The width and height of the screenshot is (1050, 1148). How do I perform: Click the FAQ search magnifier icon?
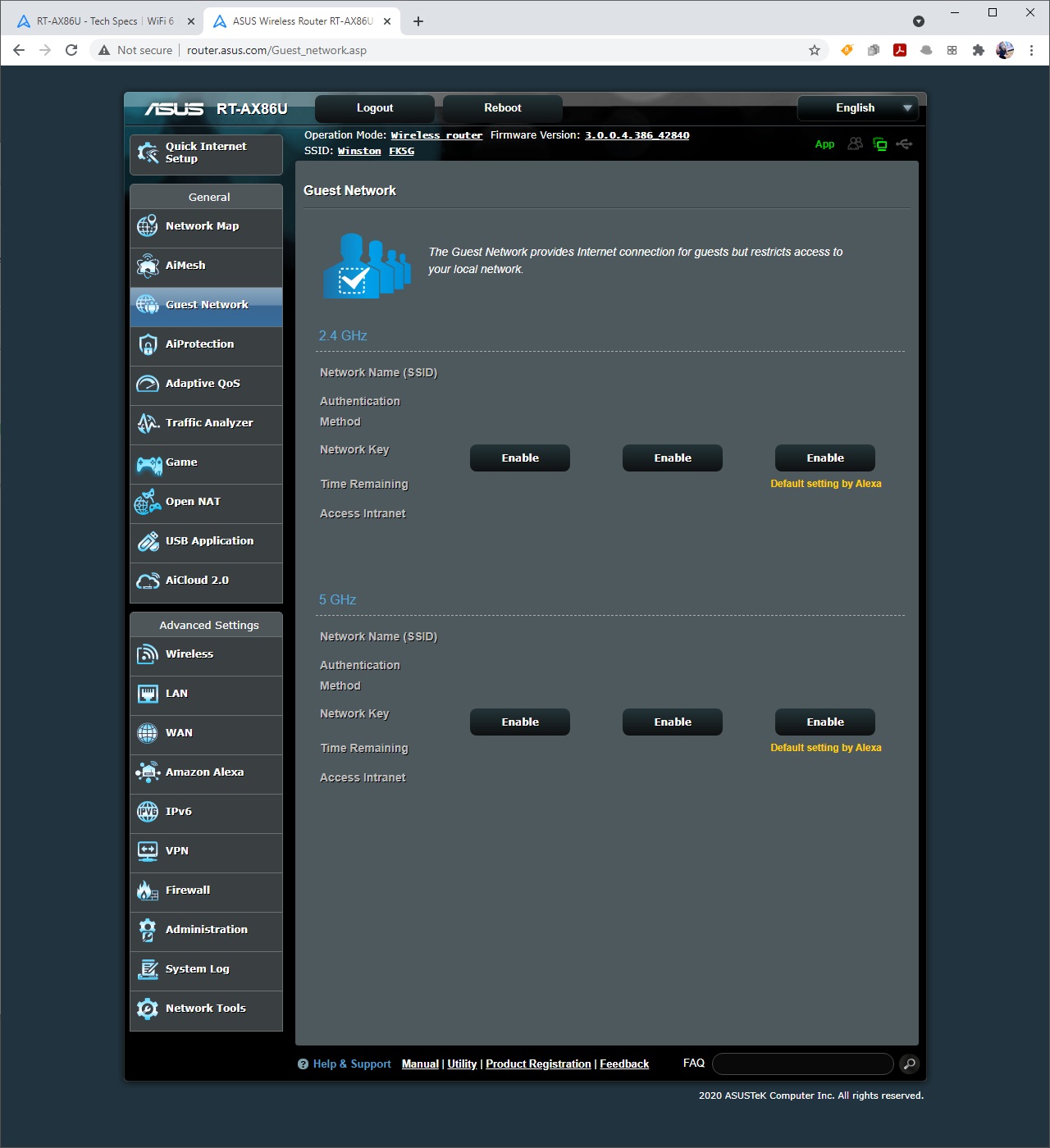click(909, 1064)
